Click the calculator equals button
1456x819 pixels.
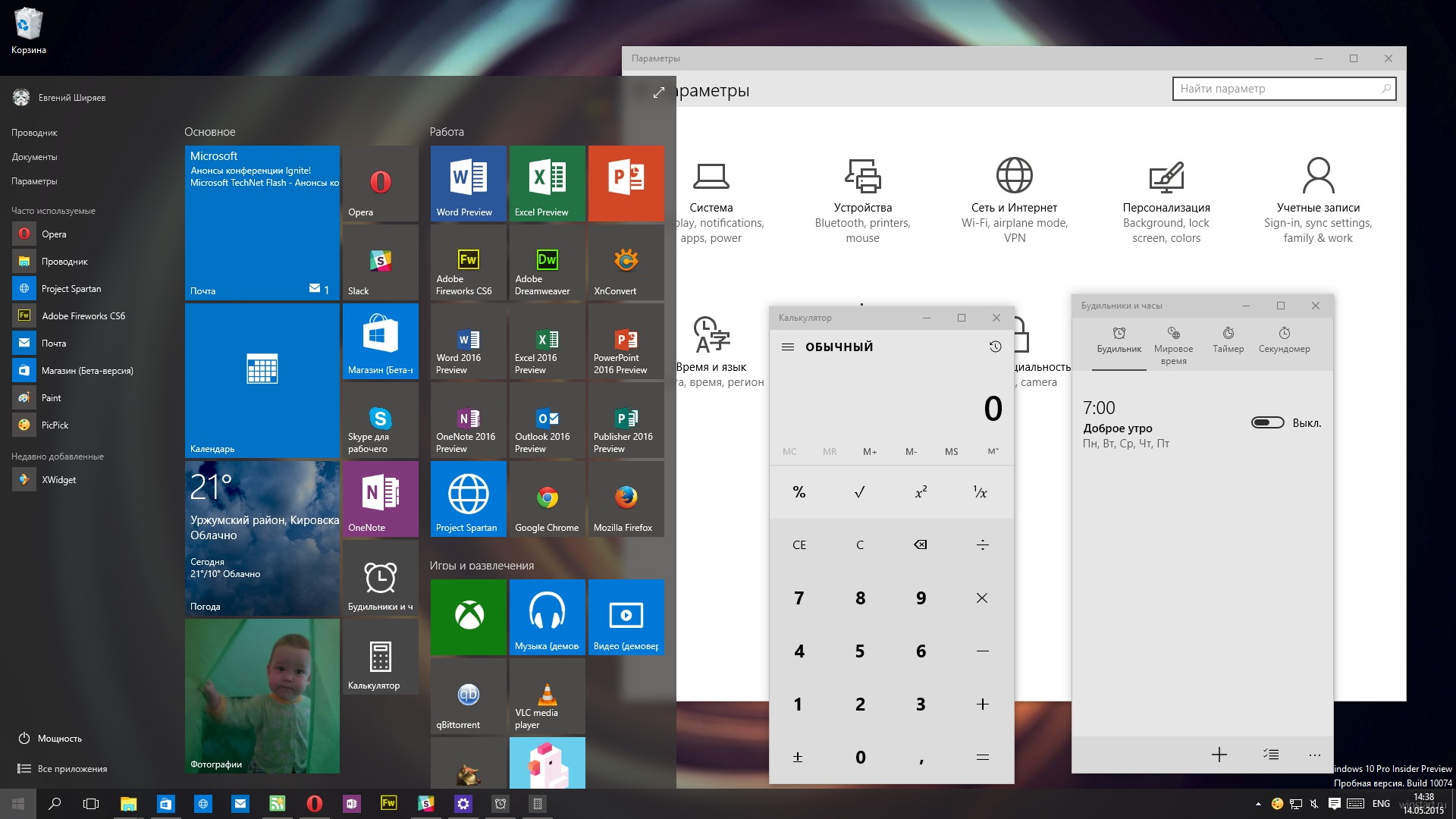982,757
